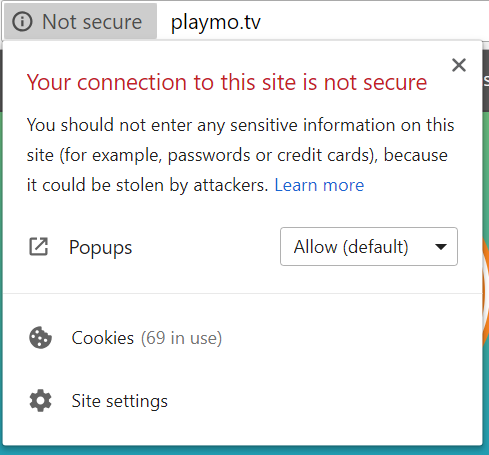Click the Popups permission label
Screen dimensions: 489x455
[x=100, y=247]
